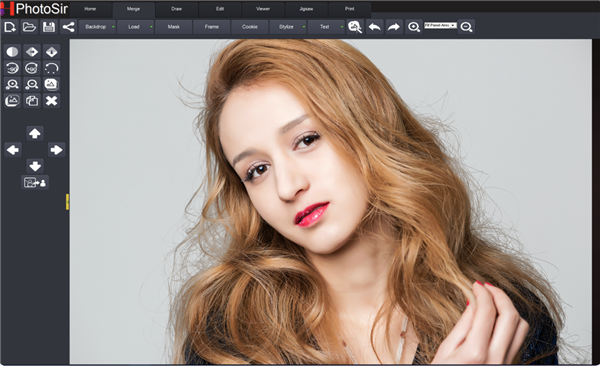Flip vertically using the diamond down-arrow icon

coord(51,52)
